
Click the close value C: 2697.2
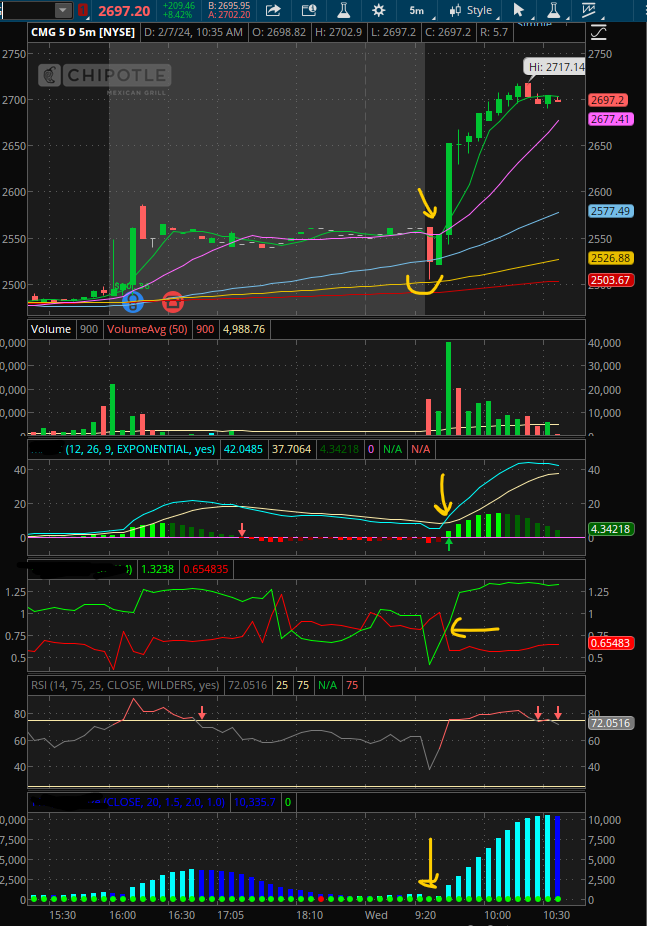(x=448, y=32)
